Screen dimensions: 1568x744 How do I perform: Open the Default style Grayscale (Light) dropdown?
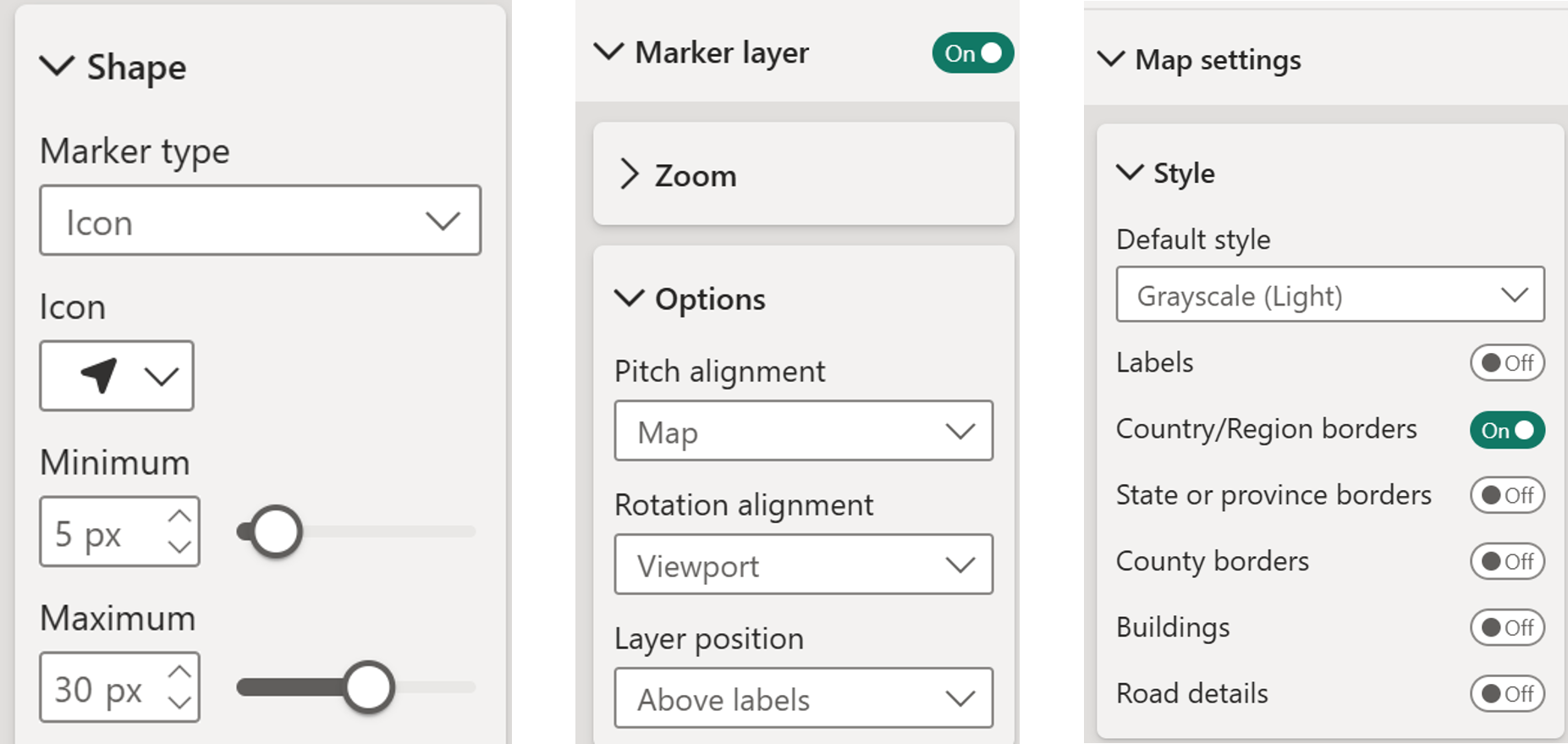coord(1329,295)
